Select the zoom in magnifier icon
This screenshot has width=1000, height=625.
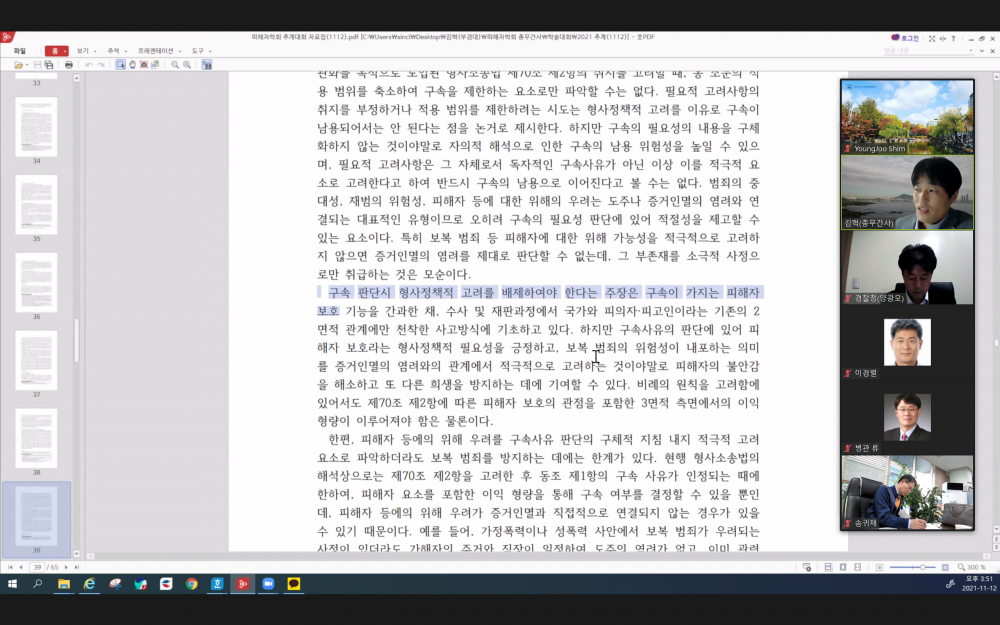click(x=186, y=64)
